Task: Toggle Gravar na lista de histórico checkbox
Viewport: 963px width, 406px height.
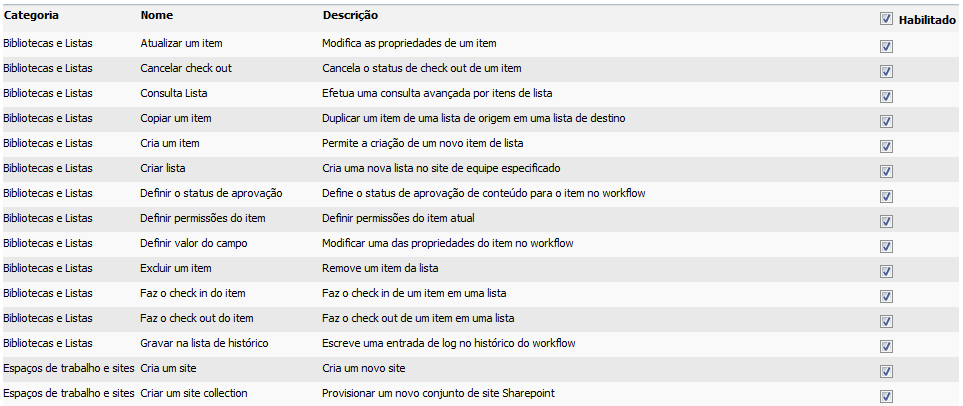Action: click(886, 346)
